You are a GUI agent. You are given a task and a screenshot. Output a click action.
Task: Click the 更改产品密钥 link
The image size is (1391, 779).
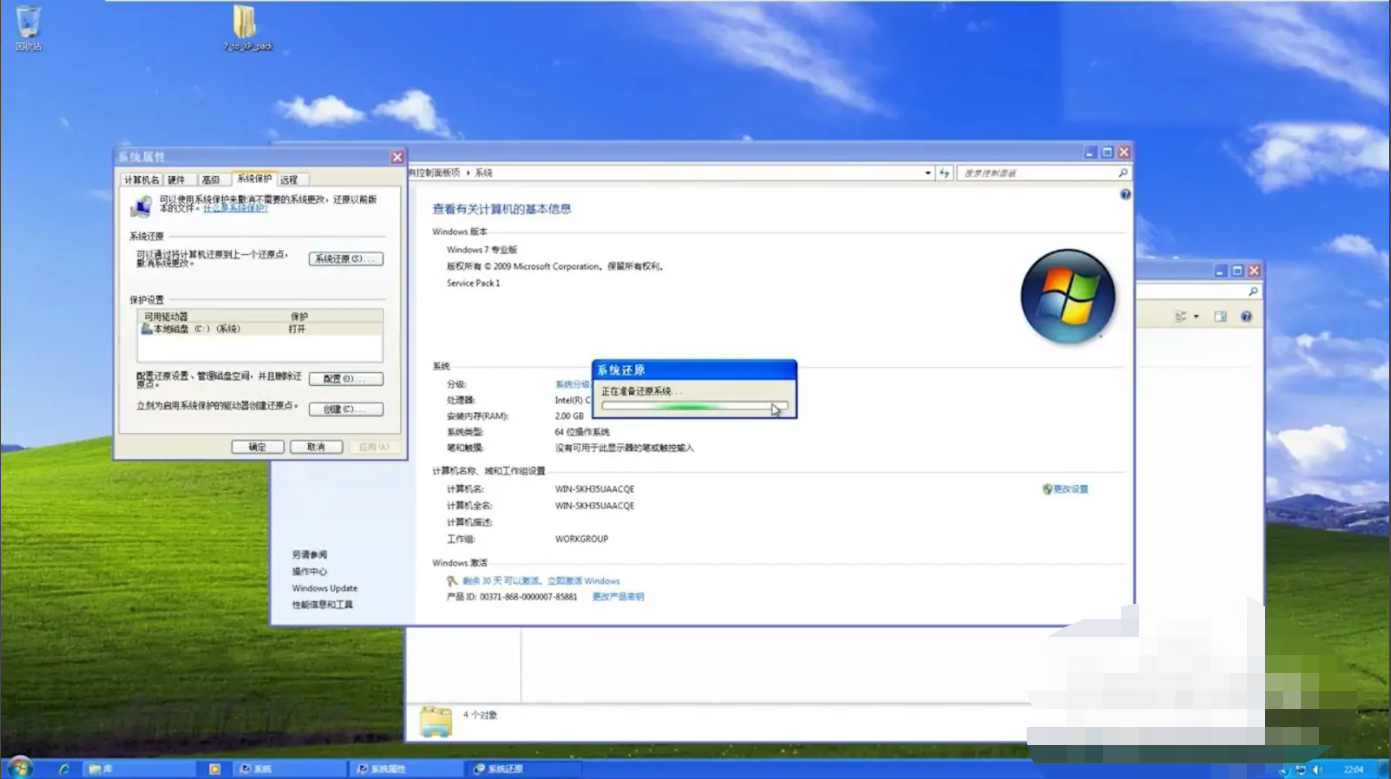point(618,597)
